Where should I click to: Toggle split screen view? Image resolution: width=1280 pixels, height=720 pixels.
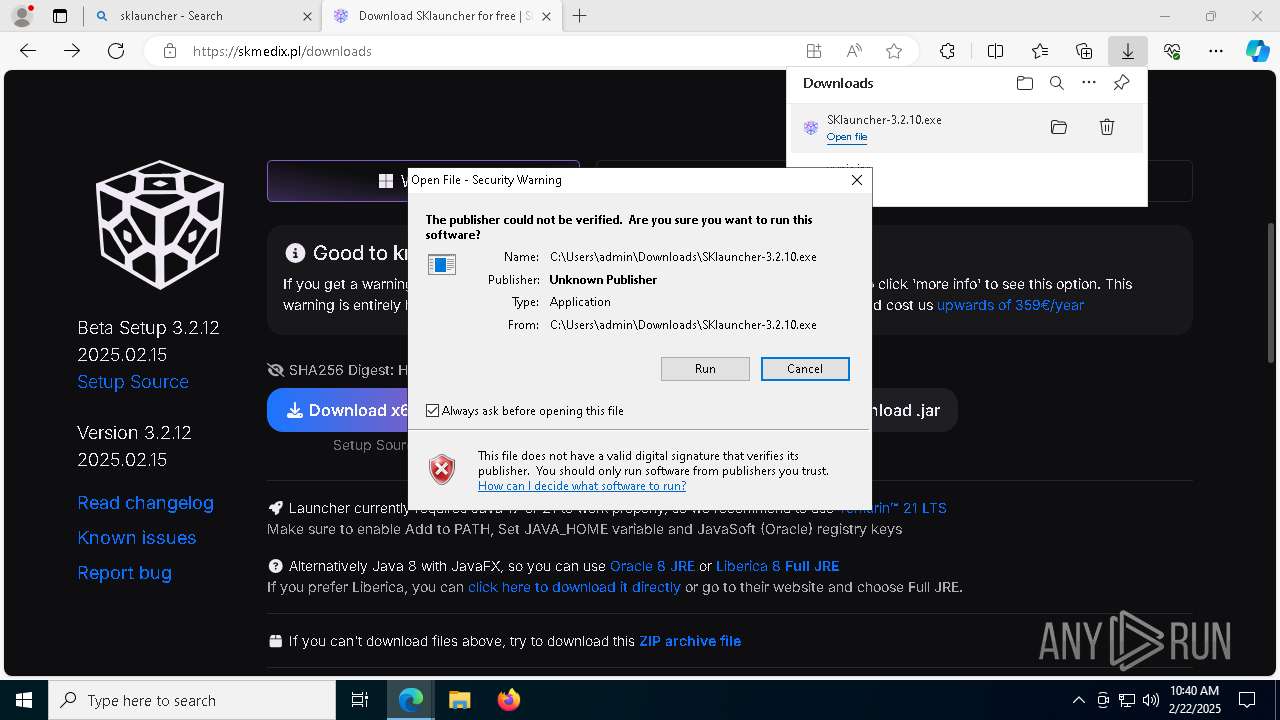point(995,51)
